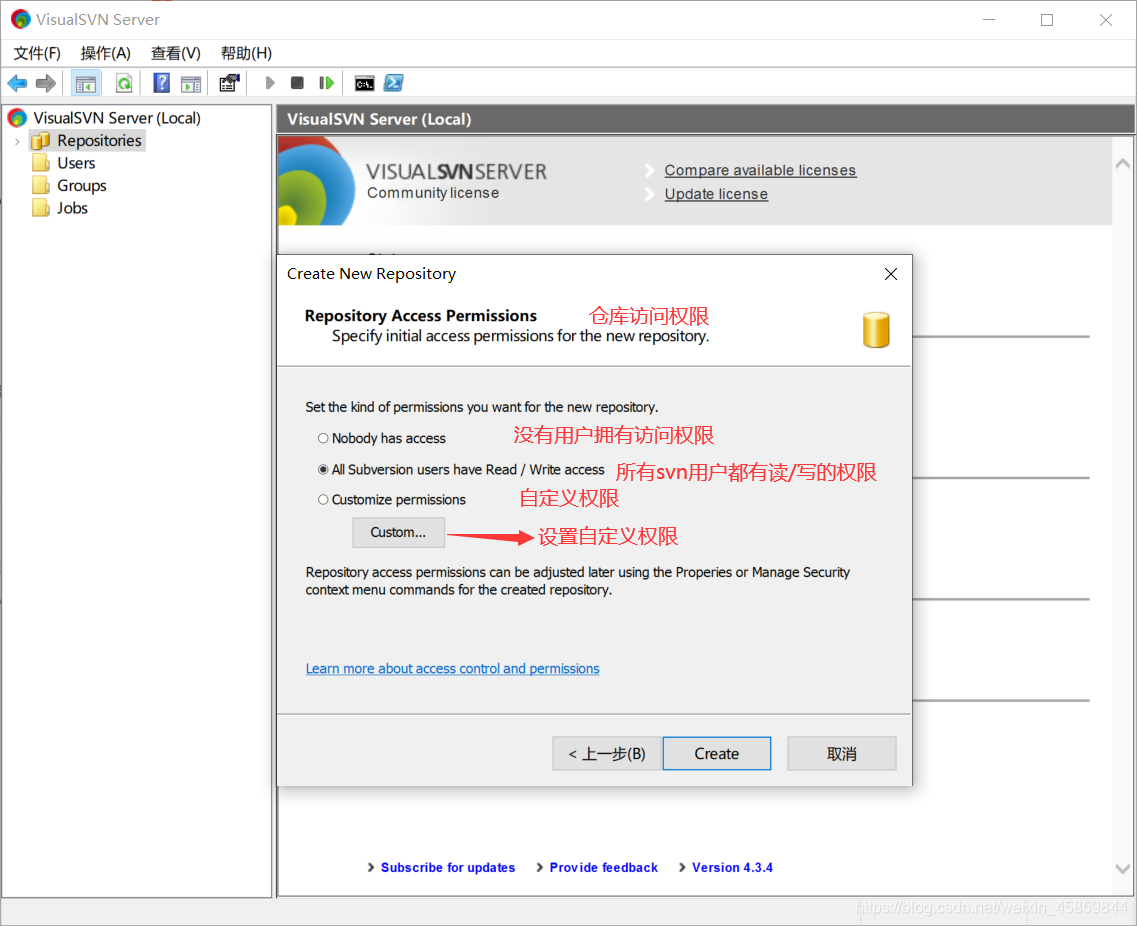1137x926 pixels.
Task: Select the Jobs tree item label
Action: [73, 208]
